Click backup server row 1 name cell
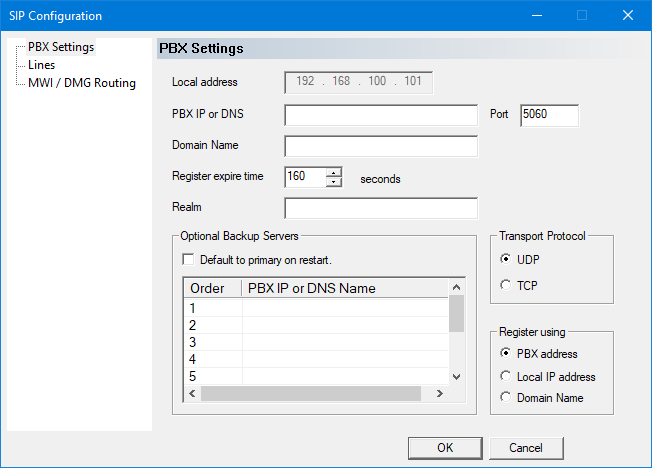Image resolution: width=652 pixels, height=468 pixels. pos(344,308)
